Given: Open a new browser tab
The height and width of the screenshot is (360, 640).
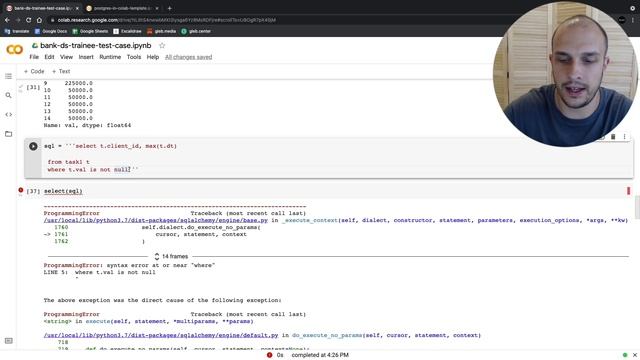Looking at the screenshot, I should coord(169,8).
